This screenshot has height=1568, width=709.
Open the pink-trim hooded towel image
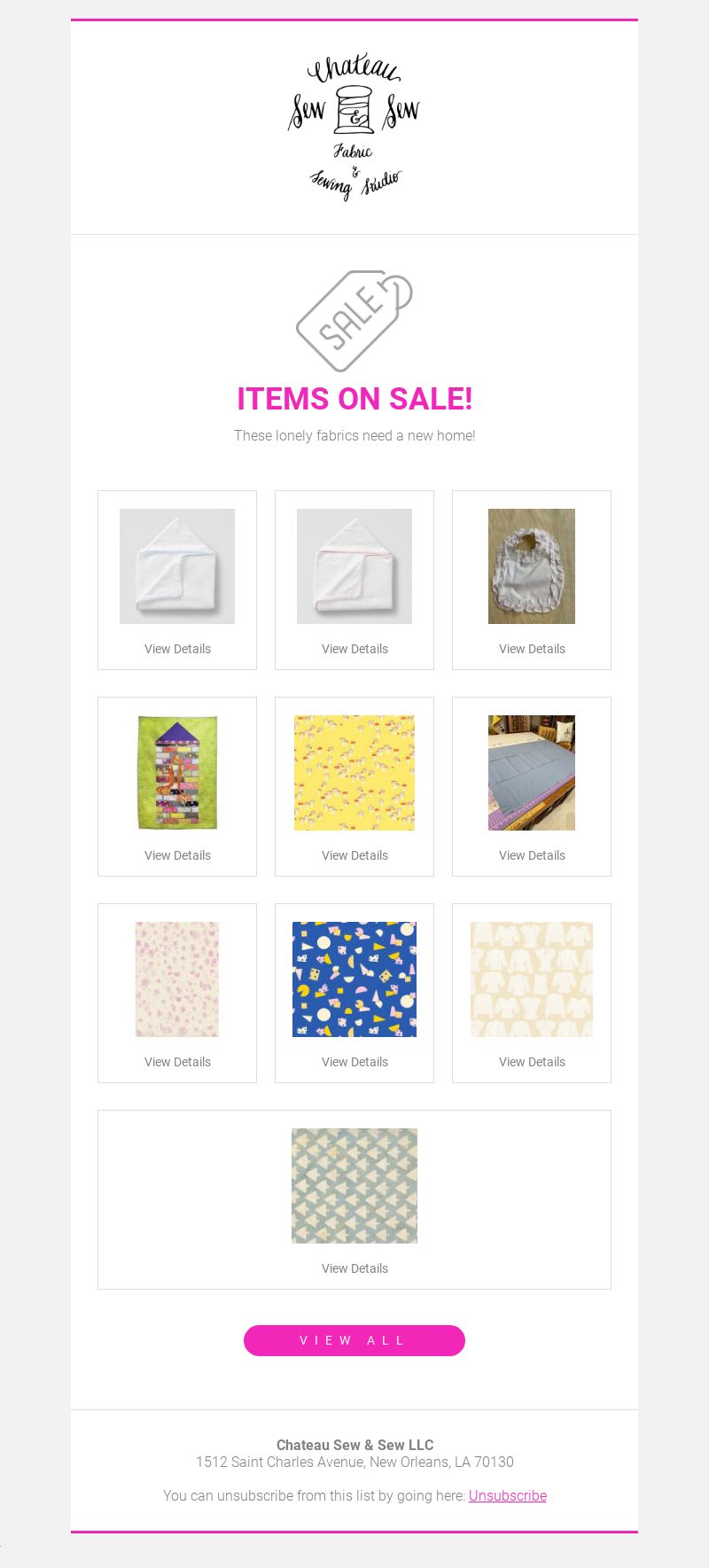point(354,566)
